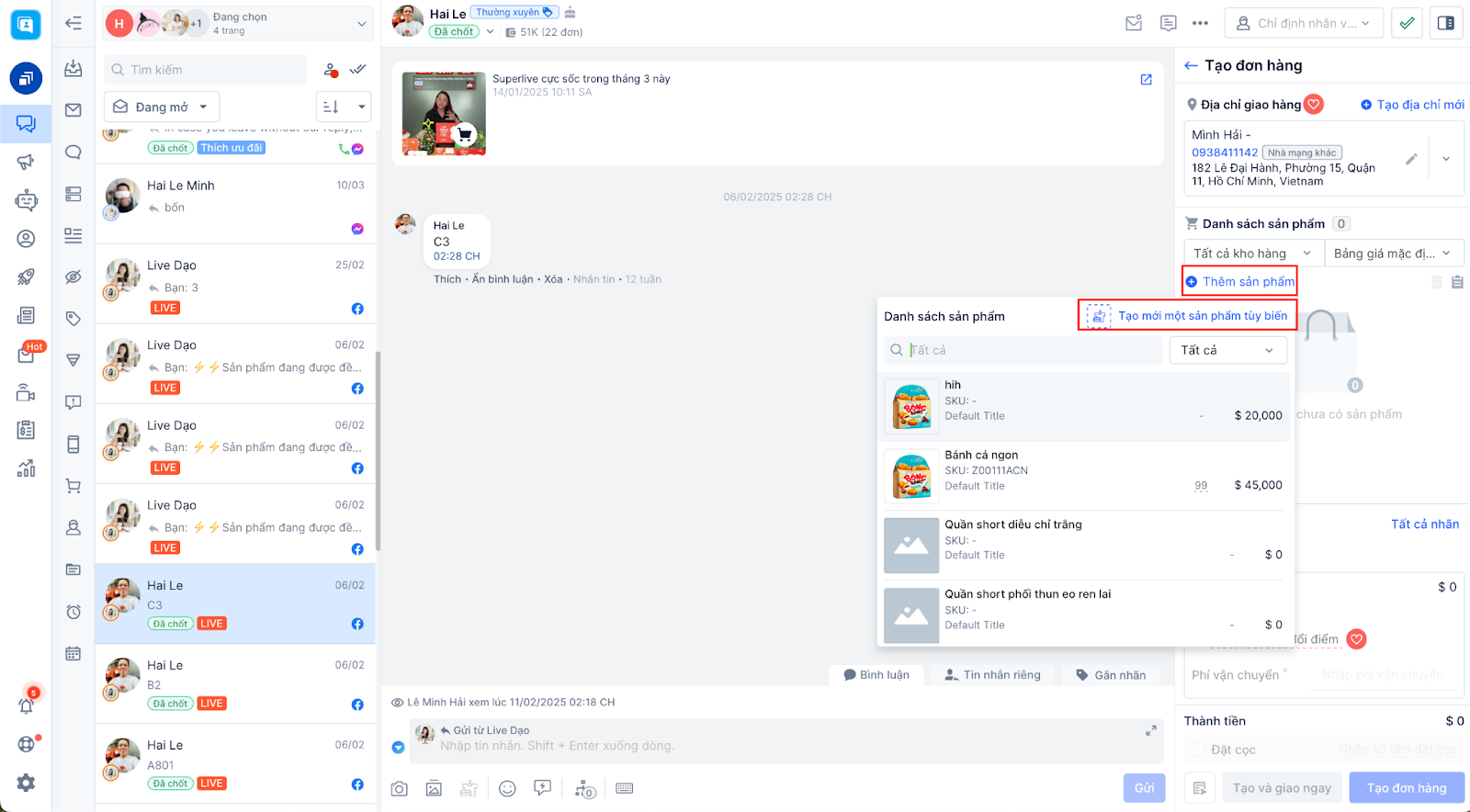Screen dimensions: 1470x812
Task: Filter conversations by the comment bubble icon
Action: click(73, 152)
